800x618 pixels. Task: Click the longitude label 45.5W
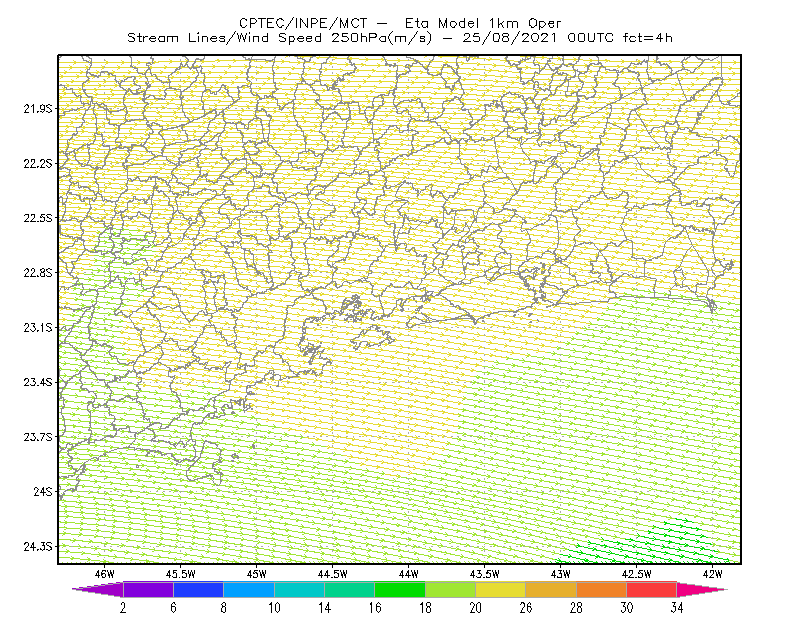181,574
